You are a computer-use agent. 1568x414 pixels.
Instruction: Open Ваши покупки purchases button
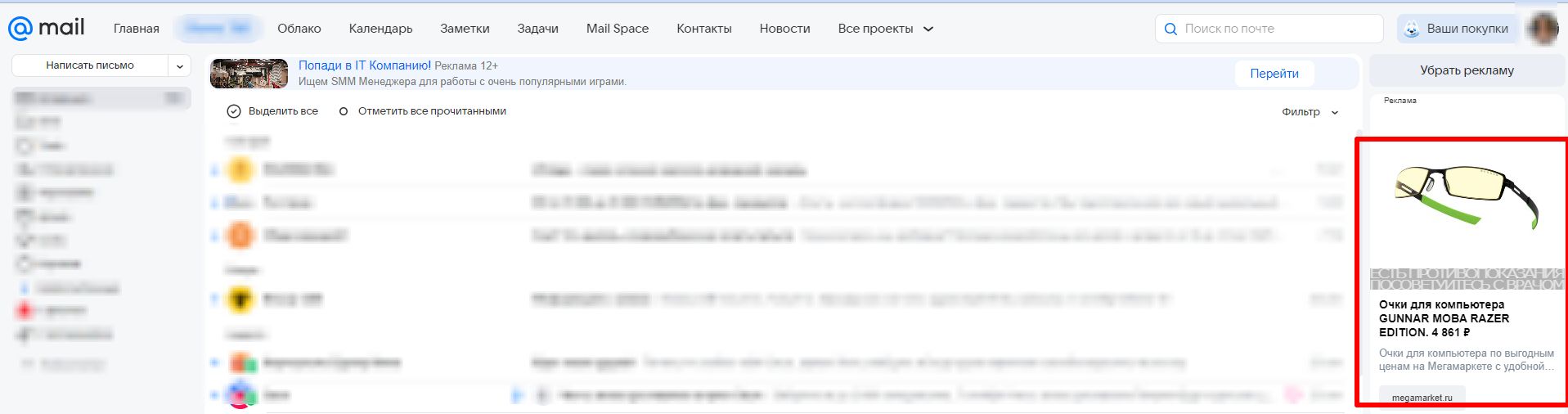(x=1457, y=29)
